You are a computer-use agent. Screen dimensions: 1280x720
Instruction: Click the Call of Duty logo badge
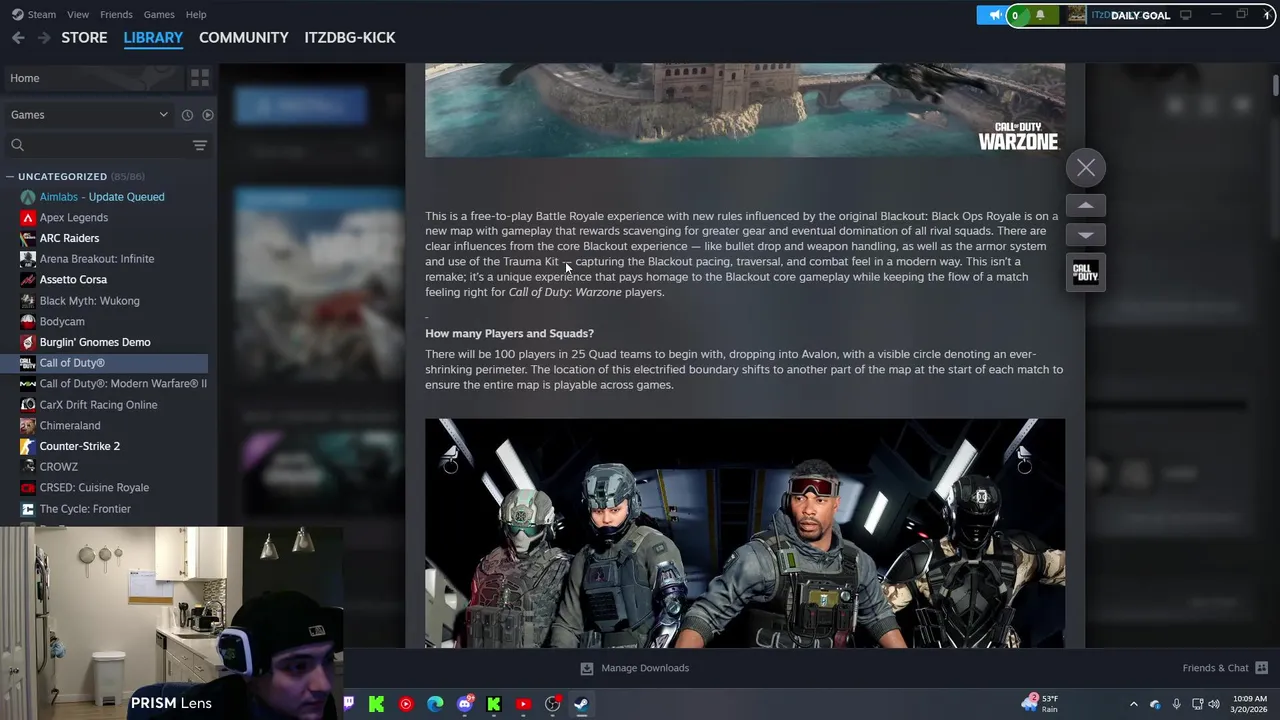[x=1086, y=273]
